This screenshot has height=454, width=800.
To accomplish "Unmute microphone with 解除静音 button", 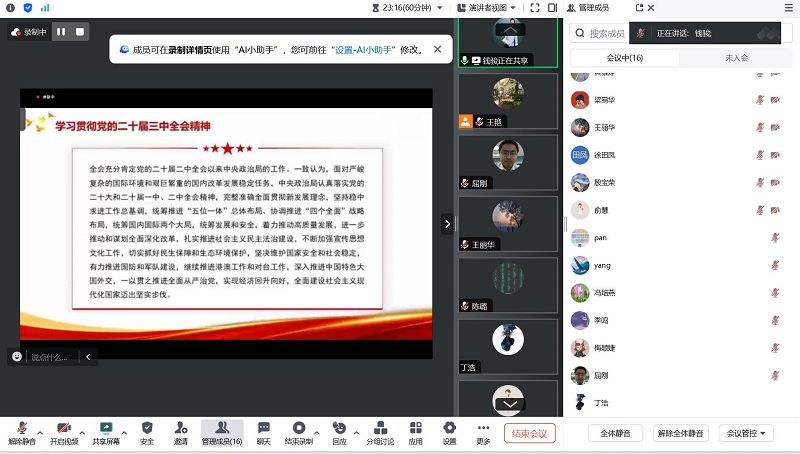I will tap(22, 433).
